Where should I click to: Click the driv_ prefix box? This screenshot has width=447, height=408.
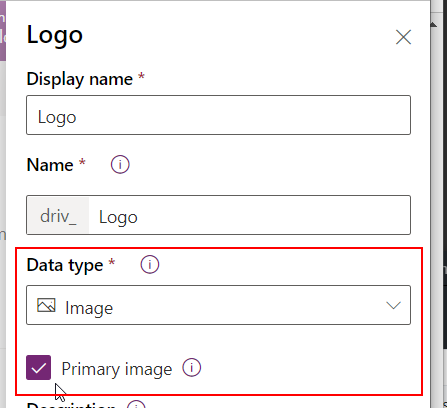coord(58,215)
